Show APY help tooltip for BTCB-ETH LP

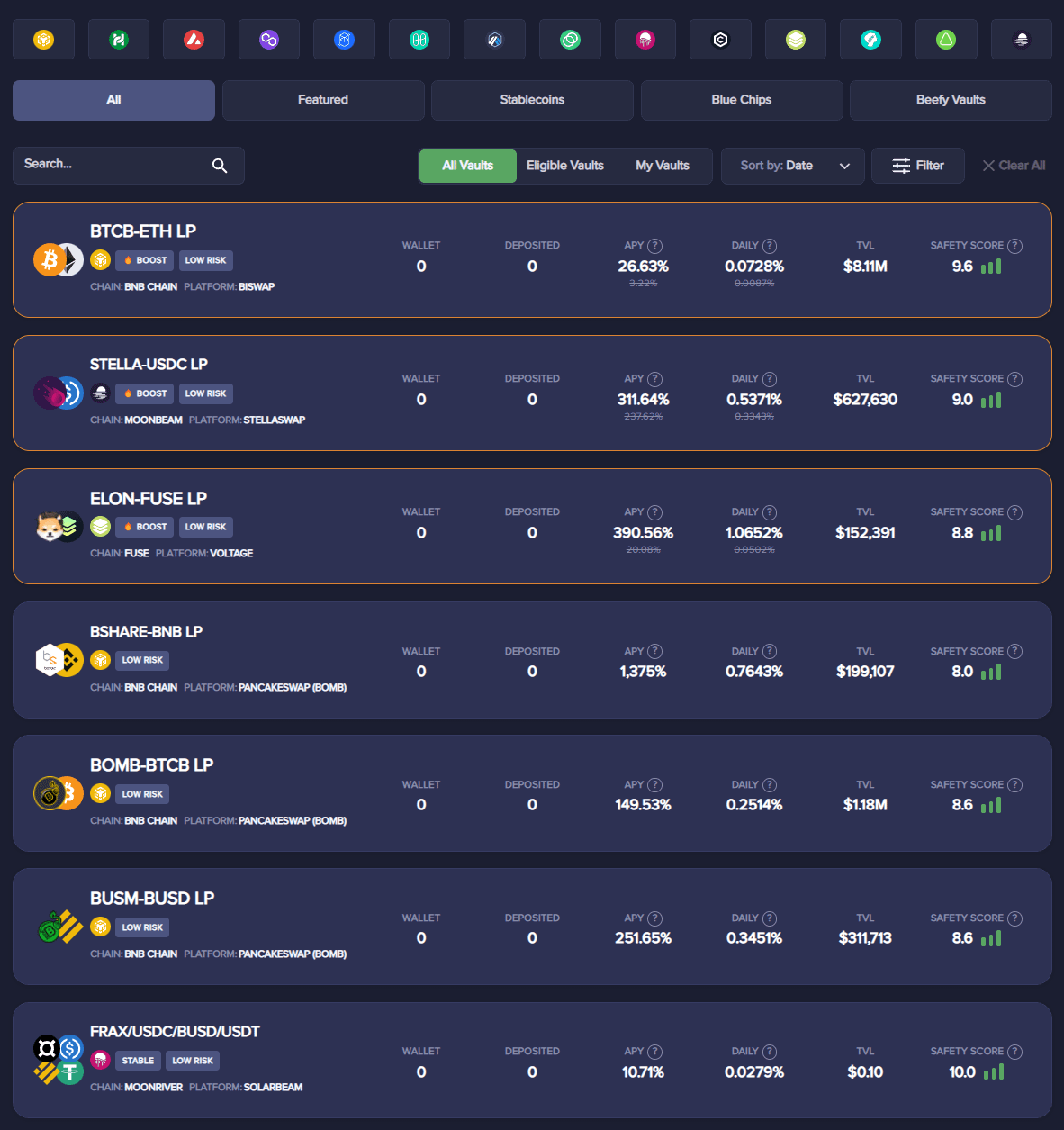[655, 246]
